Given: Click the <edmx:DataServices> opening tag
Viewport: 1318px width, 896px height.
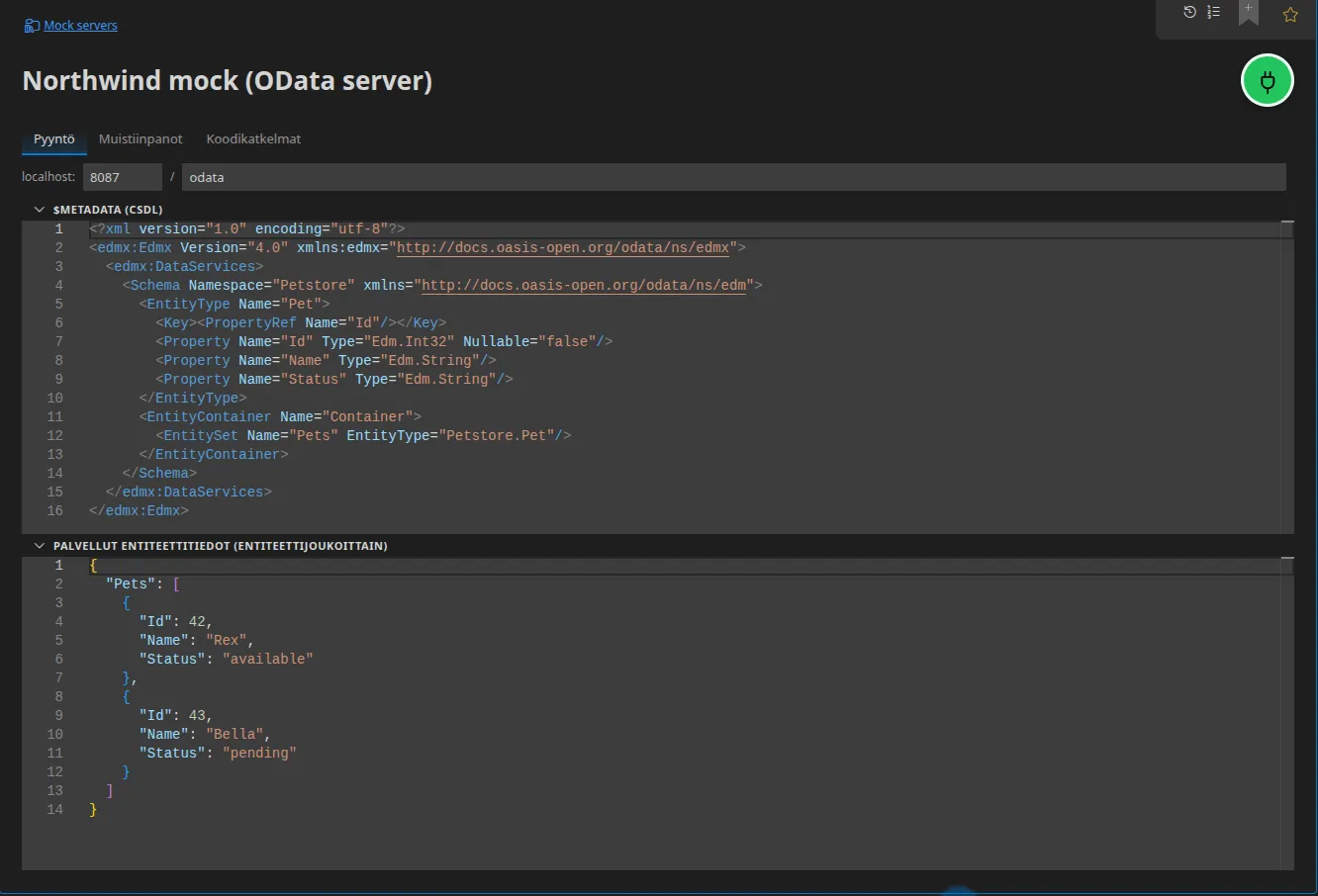Looking at the screenshot, I should tap(184, 266).
